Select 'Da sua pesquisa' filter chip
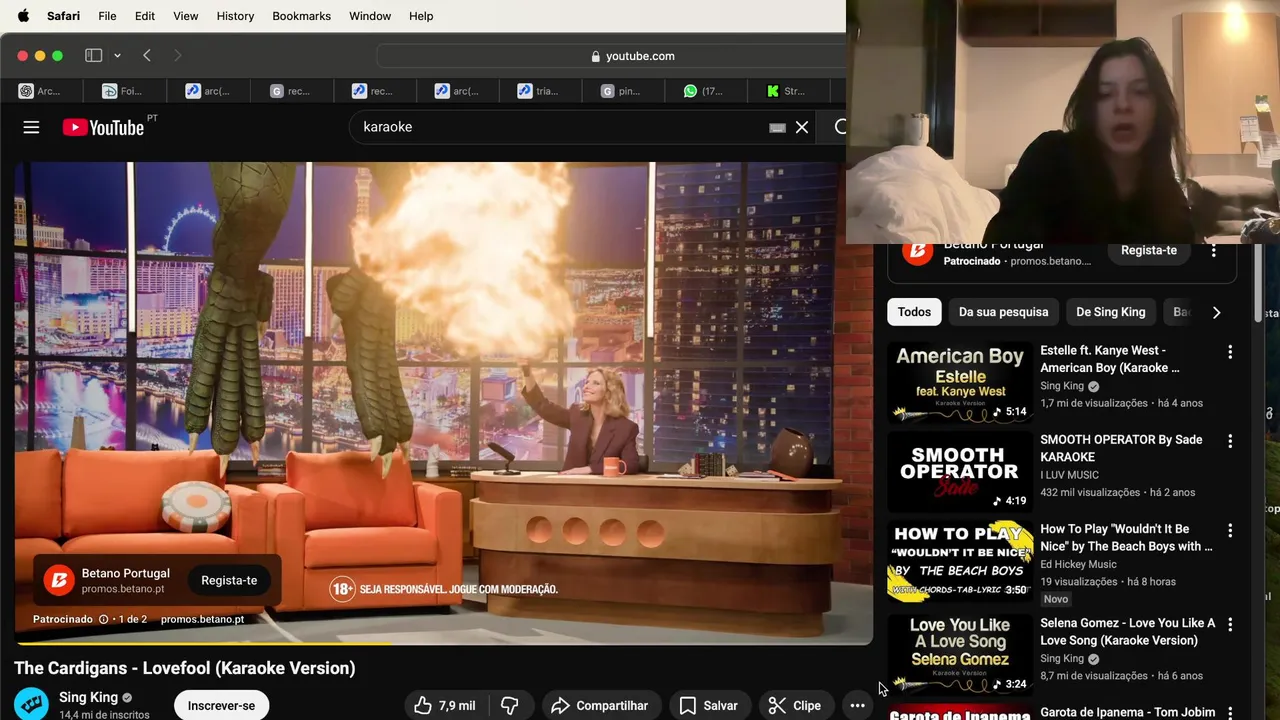1280x720 pixels. click(x=1003, y=312)
